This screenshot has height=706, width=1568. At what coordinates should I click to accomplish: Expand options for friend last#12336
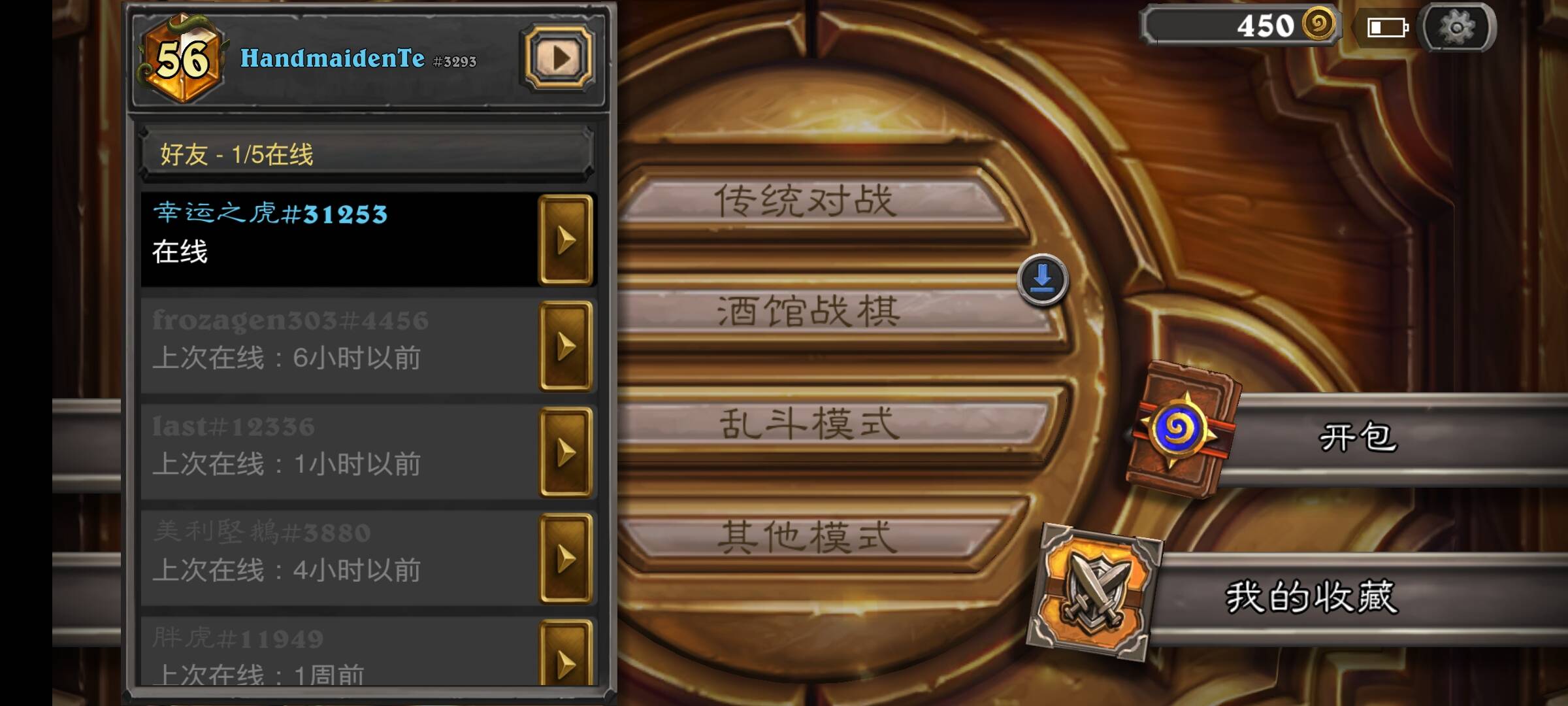pyautogui.click(x=566, y=452)
